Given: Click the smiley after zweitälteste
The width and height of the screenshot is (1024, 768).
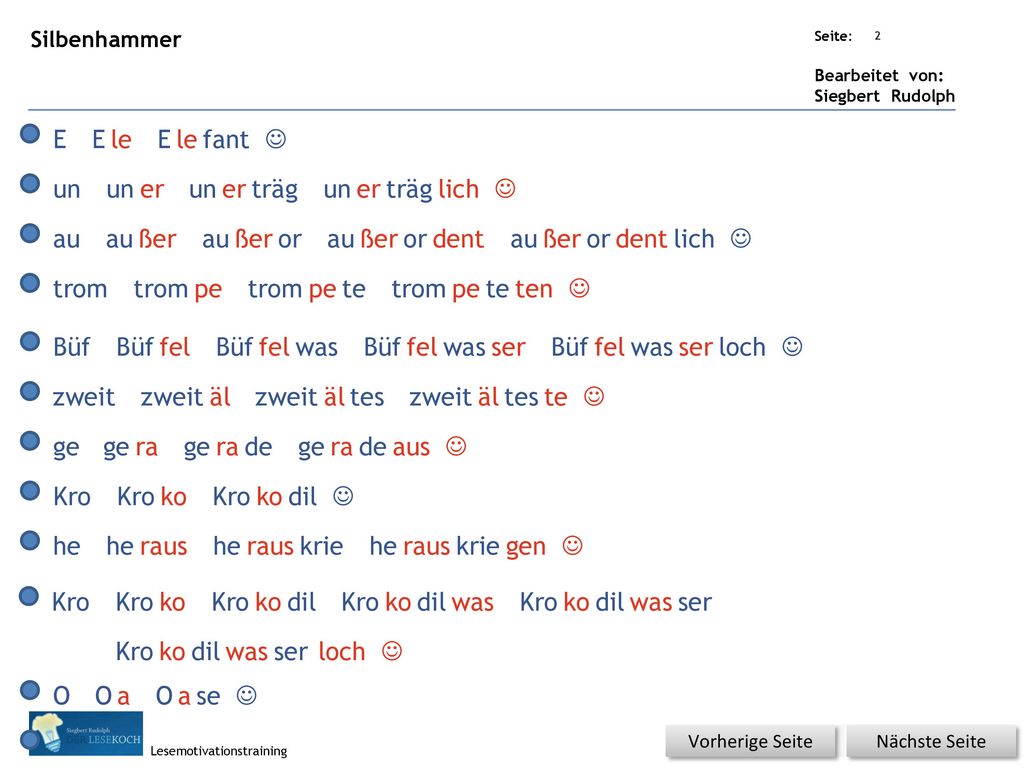Looking at the screenshot, I should 594,396.
